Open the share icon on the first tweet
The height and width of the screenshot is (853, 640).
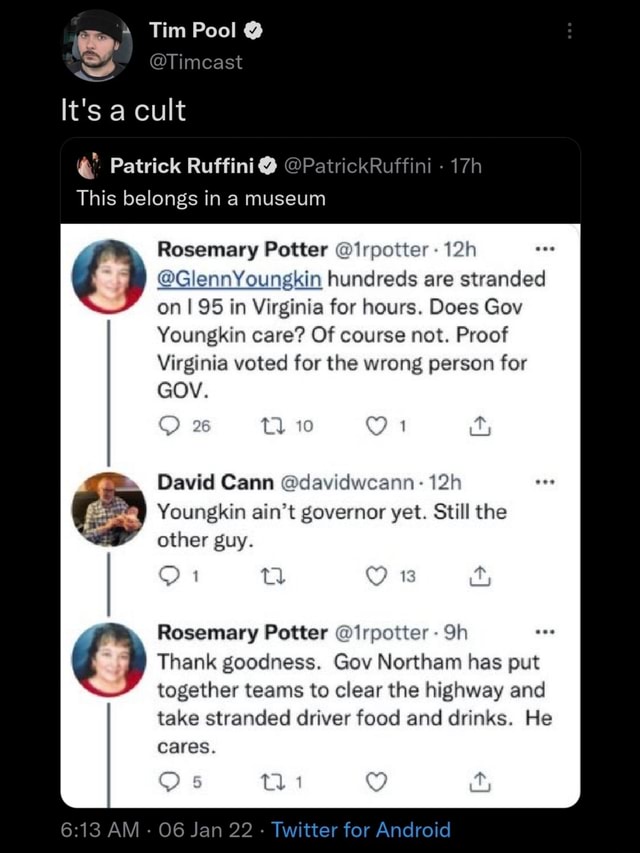(x=479, y=425)
